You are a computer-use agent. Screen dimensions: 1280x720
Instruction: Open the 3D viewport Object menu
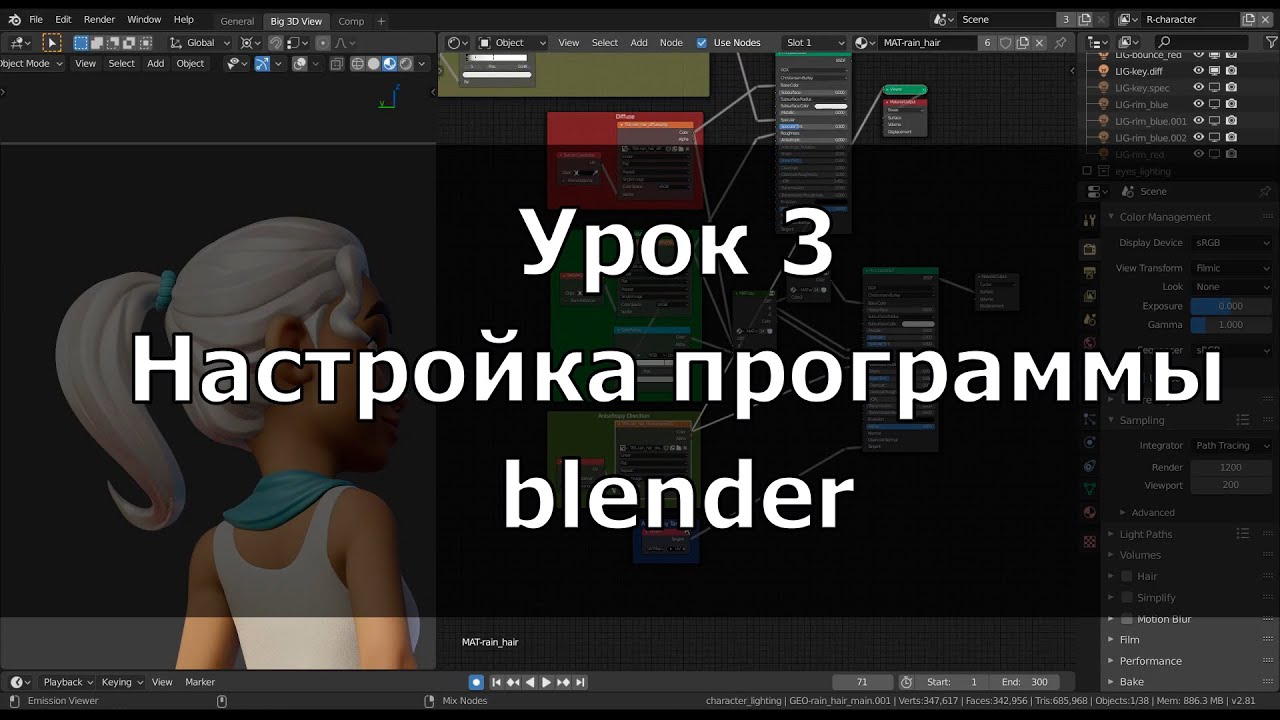(x=190, y=63)
